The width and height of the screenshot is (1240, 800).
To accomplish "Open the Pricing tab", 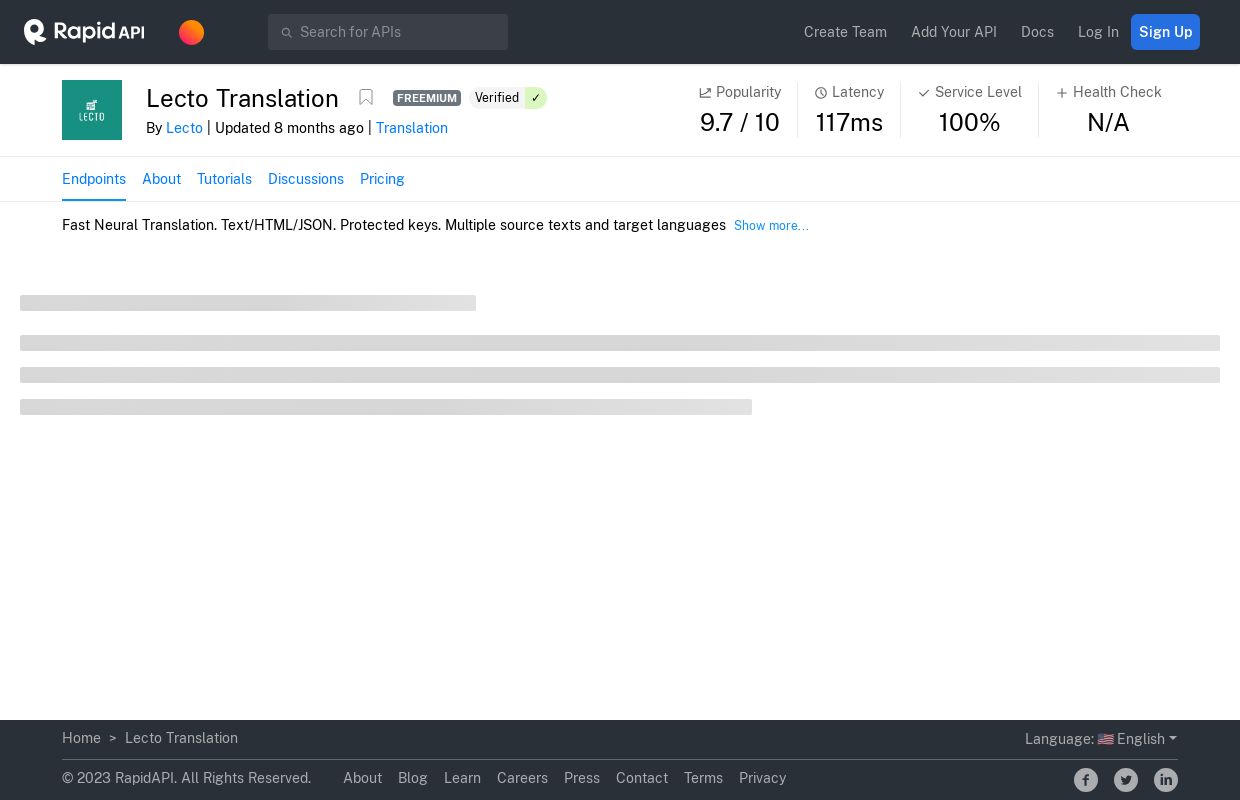I will [382, 179].
